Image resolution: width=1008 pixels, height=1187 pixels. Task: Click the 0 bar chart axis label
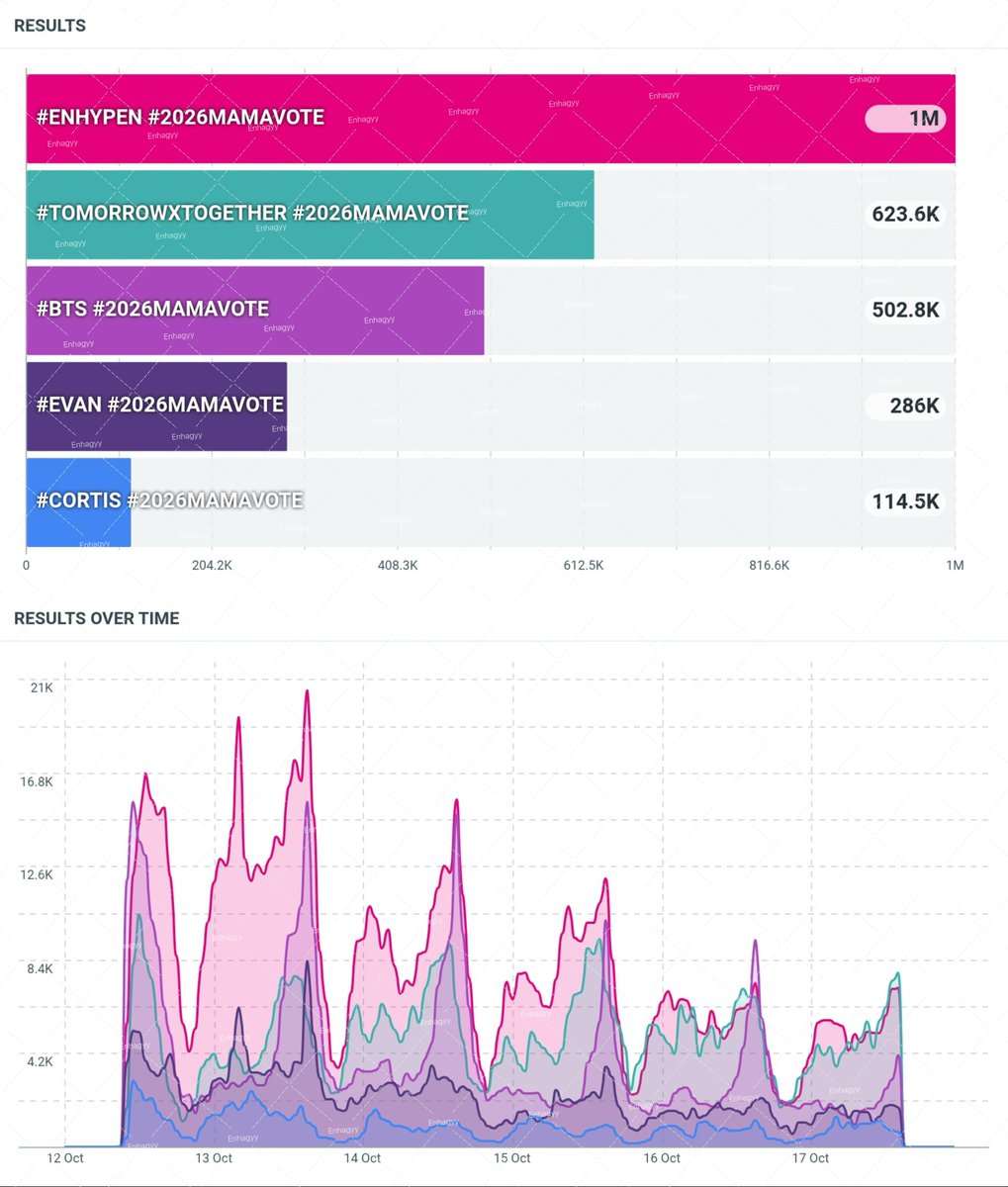[x=27, y=566]
